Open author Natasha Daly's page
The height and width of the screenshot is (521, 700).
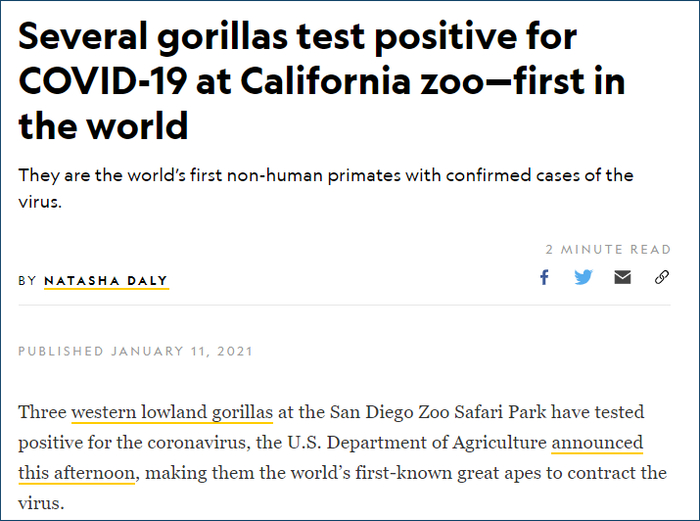(x=106, y=281)
